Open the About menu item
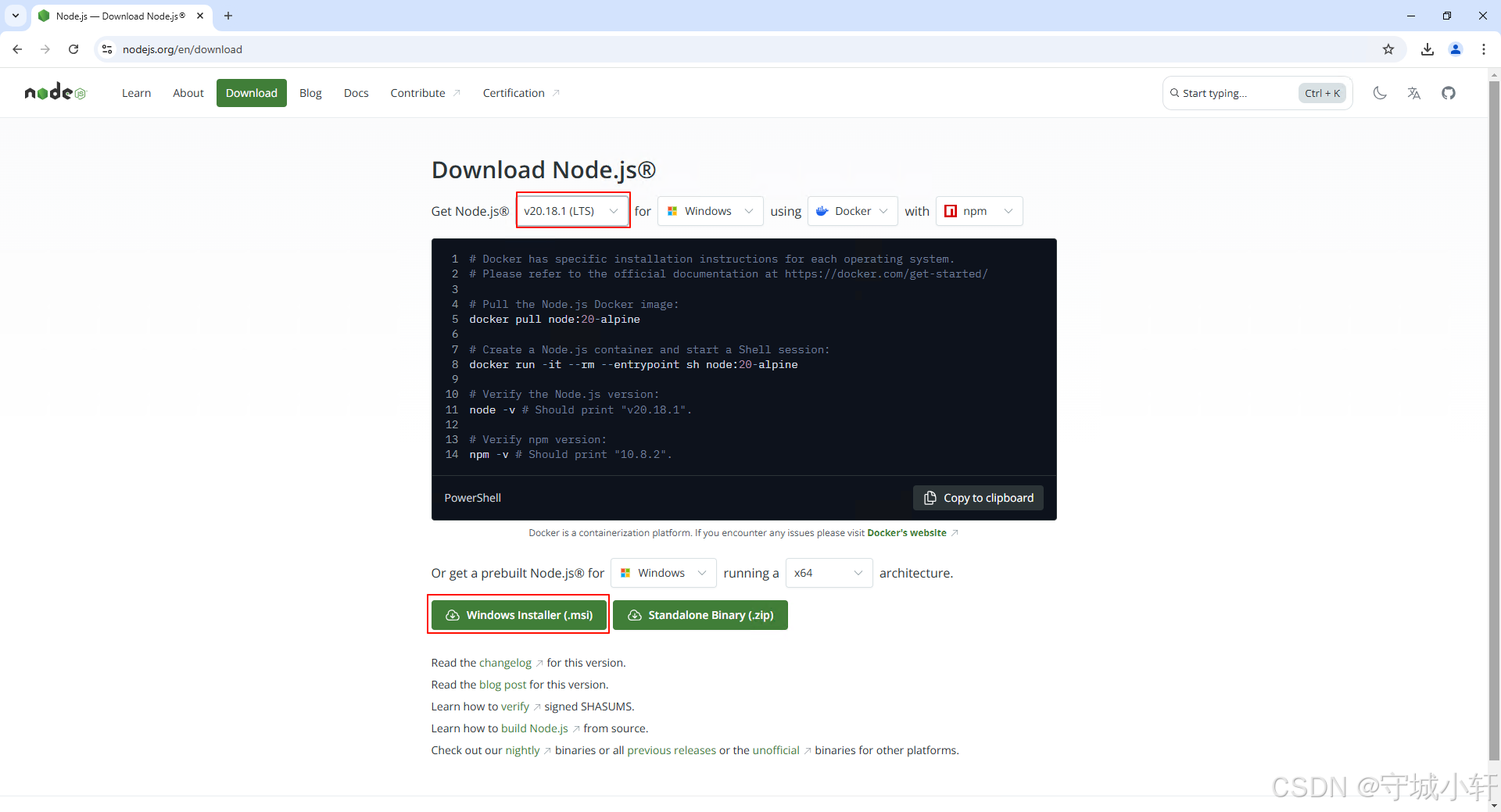 188,93
